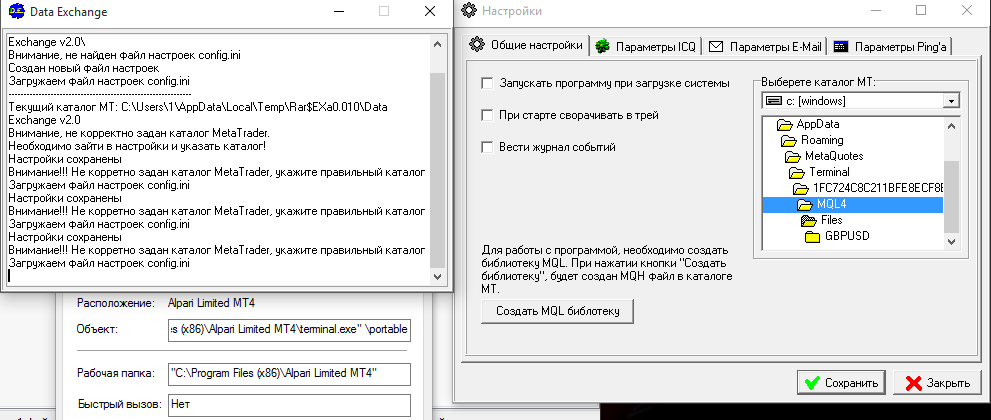Click the Files folder icon
The height and width of the screenshot is (420, 991).
click(809, 220)
